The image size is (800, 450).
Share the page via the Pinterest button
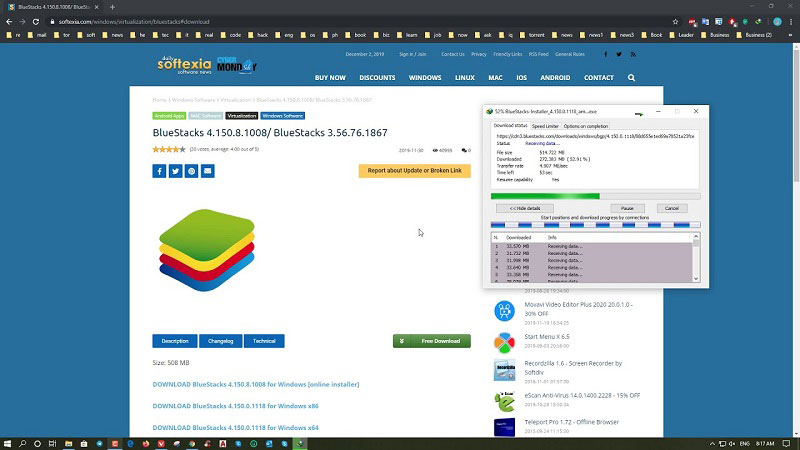coord(191,171)
